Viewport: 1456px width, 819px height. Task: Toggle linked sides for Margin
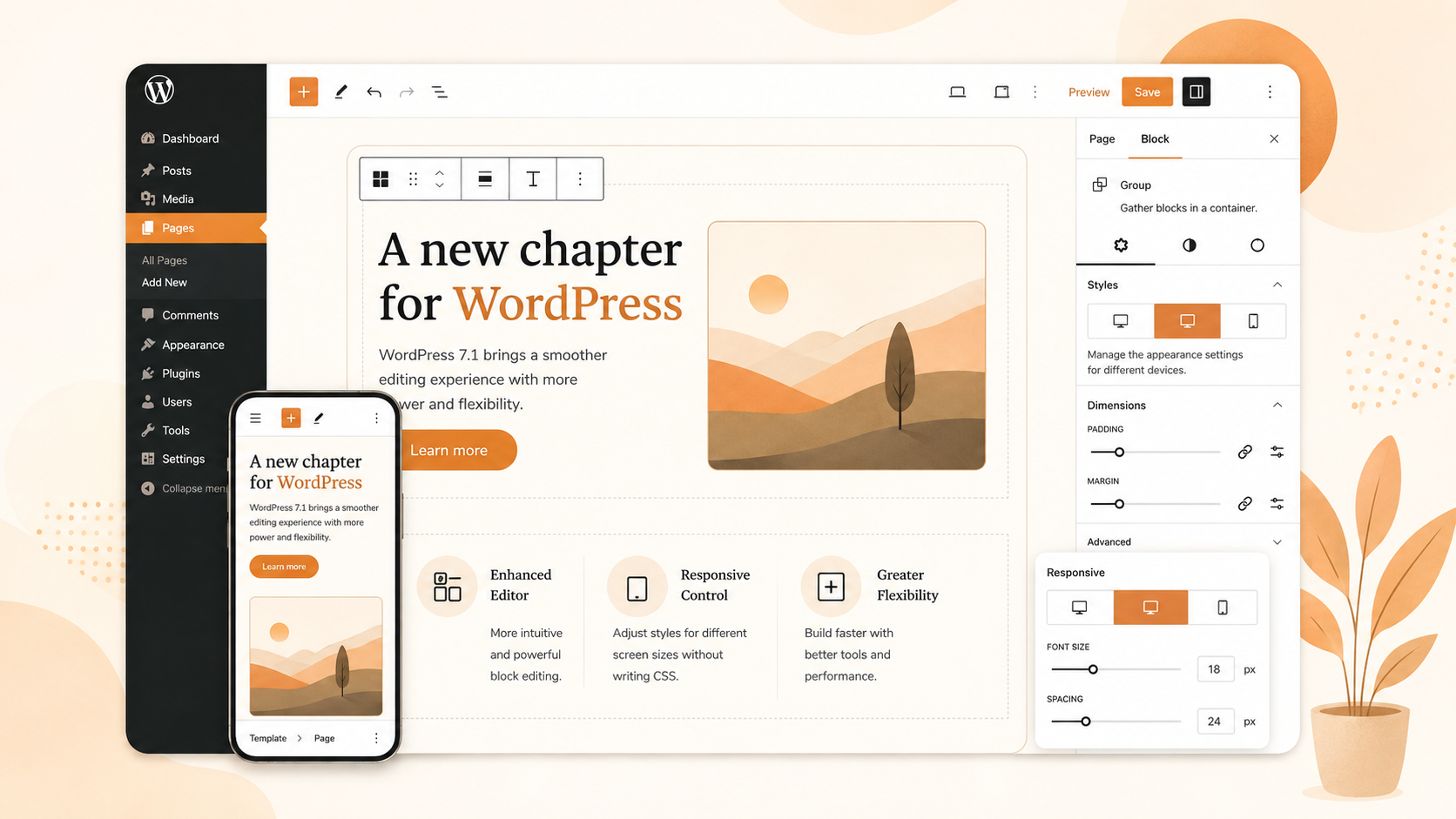click(1245, 504)
